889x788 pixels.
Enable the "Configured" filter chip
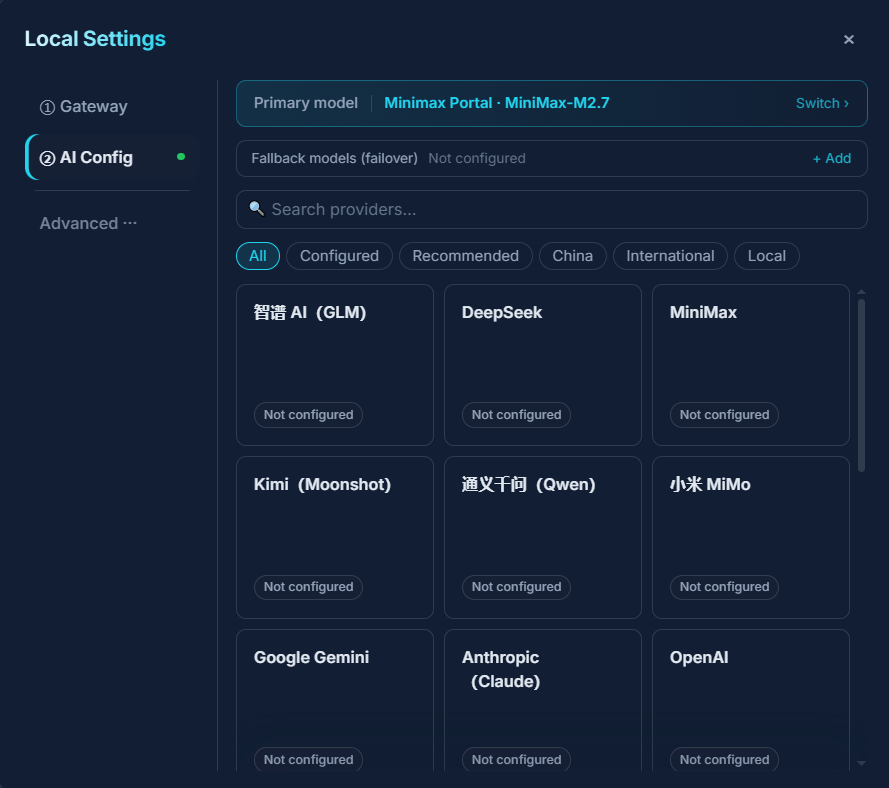click(x=338, y=256)
